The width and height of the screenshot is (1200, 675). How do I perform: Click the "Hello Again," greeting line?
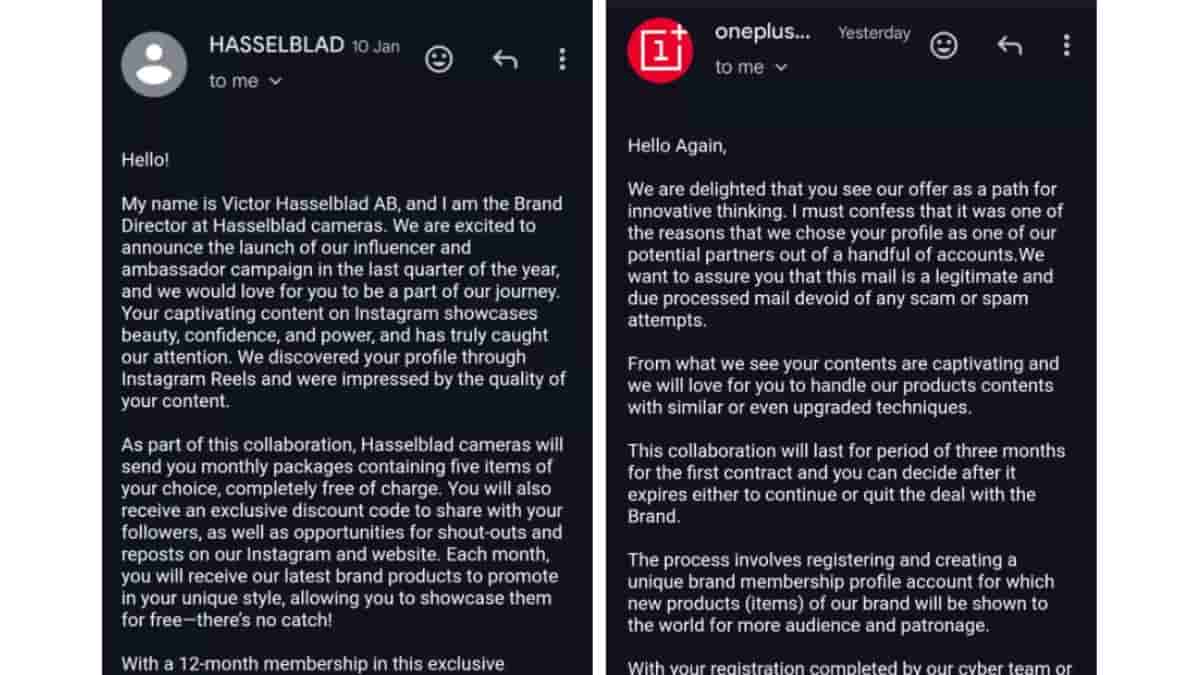[x=677, y=145]
